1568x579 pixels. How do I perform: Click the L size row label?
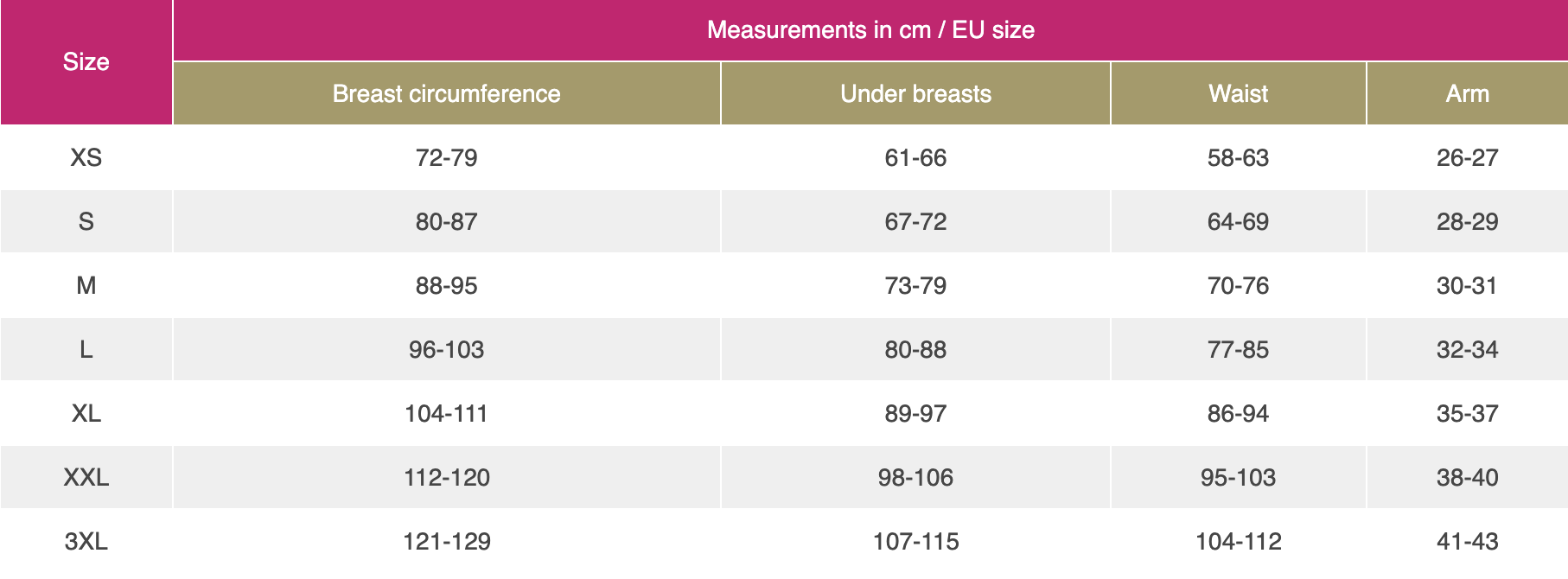tap(86, 349)
